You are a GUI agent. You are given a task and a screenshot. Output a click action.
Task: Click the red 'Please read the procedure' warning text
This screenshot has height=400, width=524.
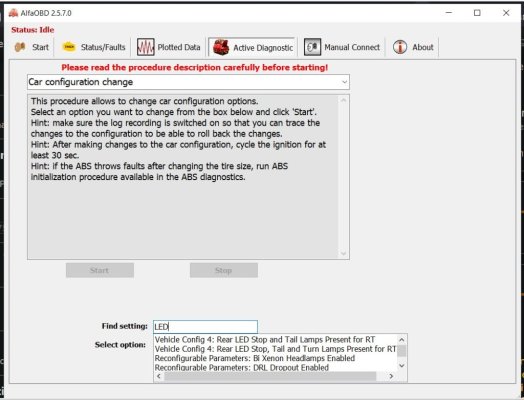(x=195, y=68)
